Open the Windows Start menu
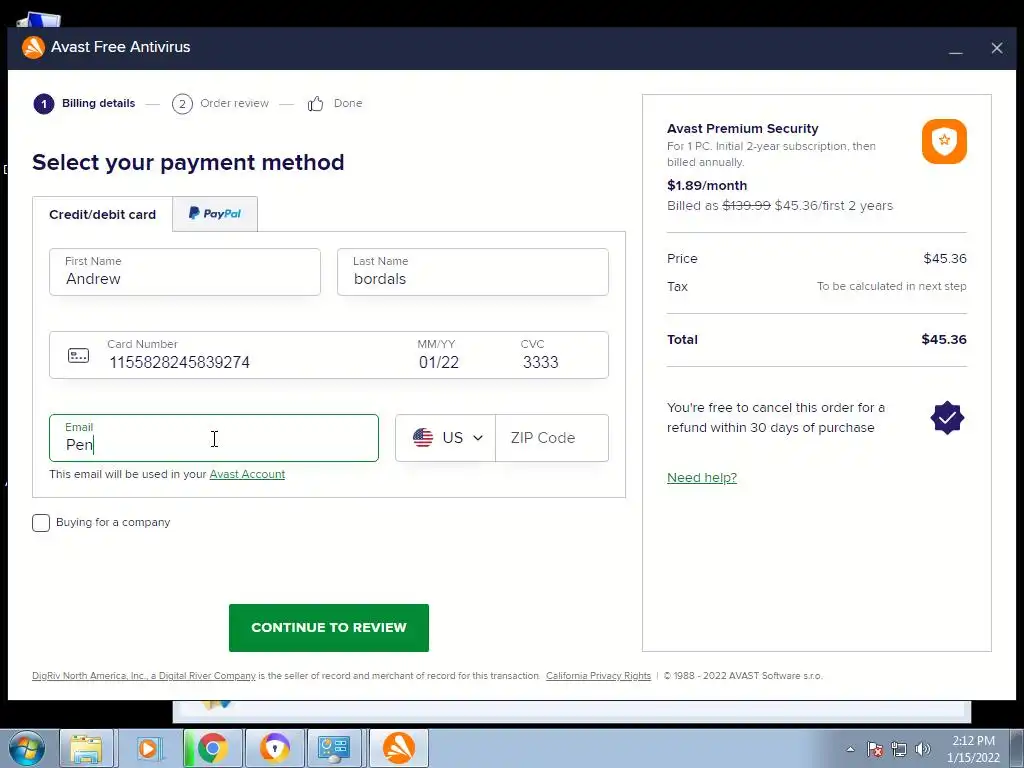Viewport: 1024px width, 768px height. click(27, 748)
